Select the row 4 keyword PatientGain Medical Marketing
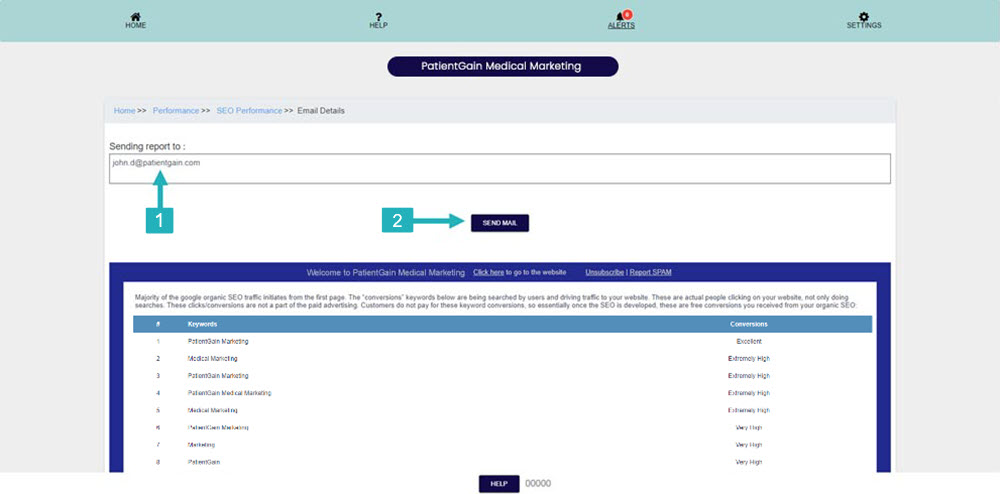The width and height of the screenshot is (1000, 494). [x=230, y=393]
